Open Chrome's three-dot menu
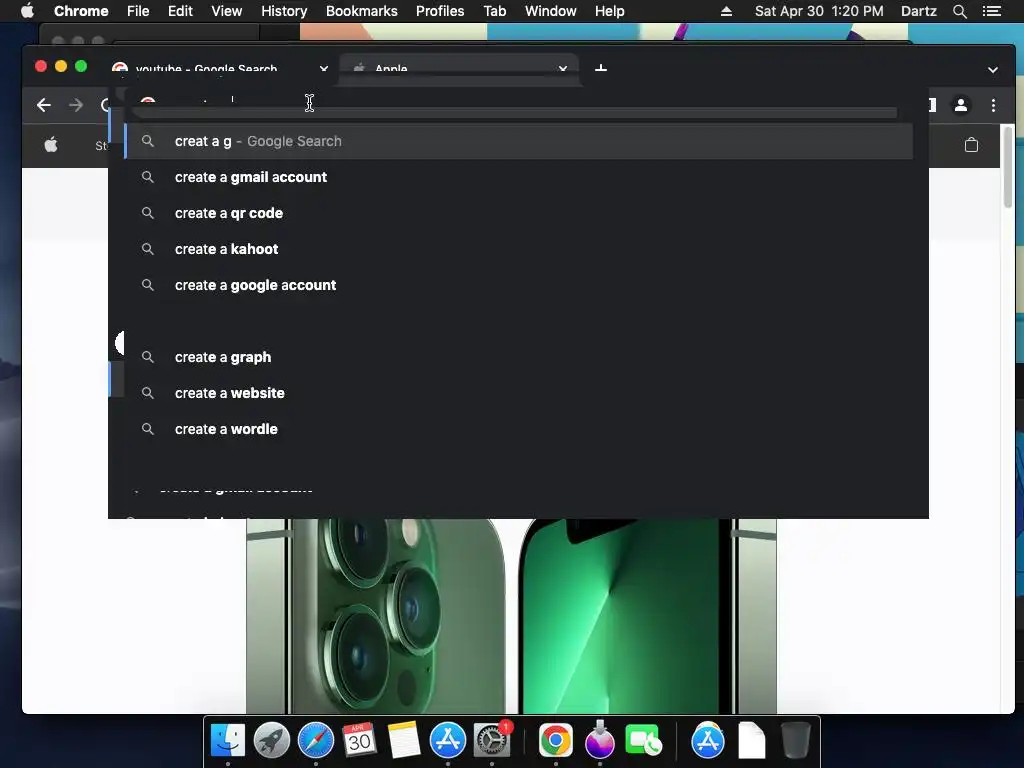The height and width of the screenshot is (768, 1024). pos(993,105)
